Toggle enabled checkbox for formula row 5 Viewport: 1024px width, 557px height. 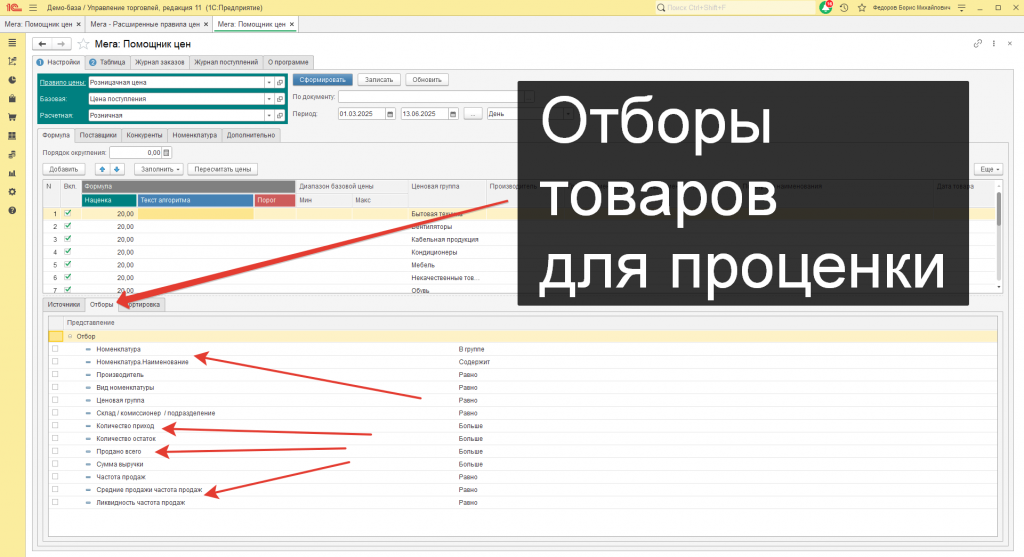[68, 264]
